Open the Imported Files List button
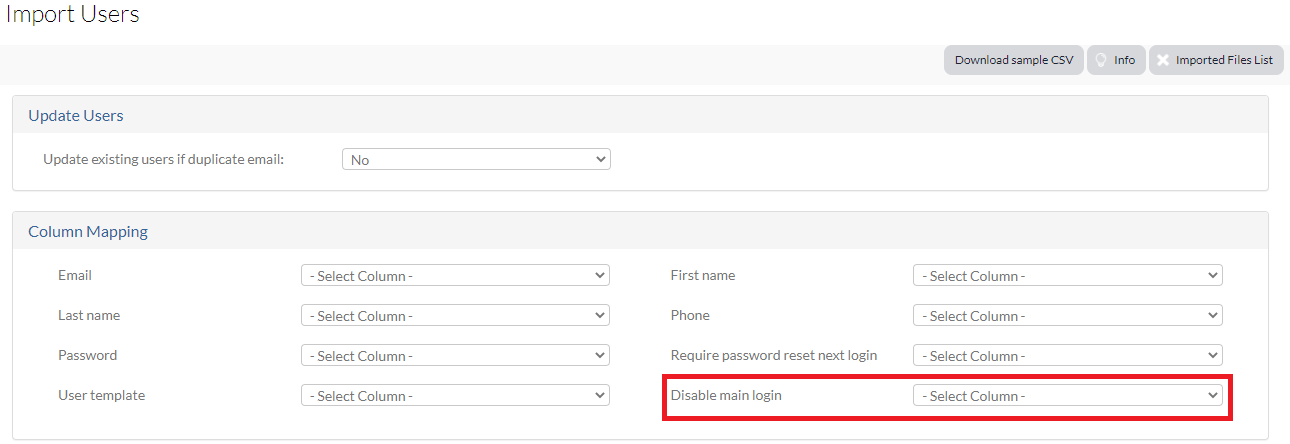This screenshot has width=1290, height=444. 1216,60
